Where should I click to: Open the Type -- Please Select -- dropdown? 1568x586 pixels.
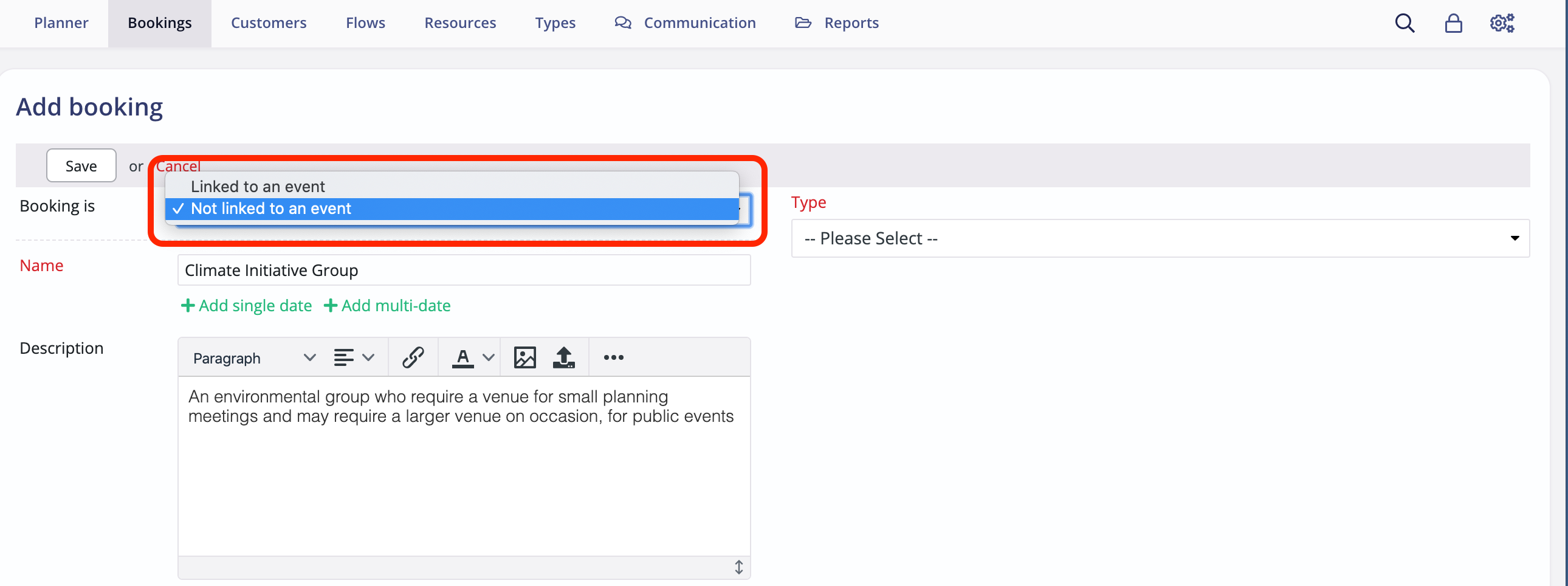point(1158,238)
